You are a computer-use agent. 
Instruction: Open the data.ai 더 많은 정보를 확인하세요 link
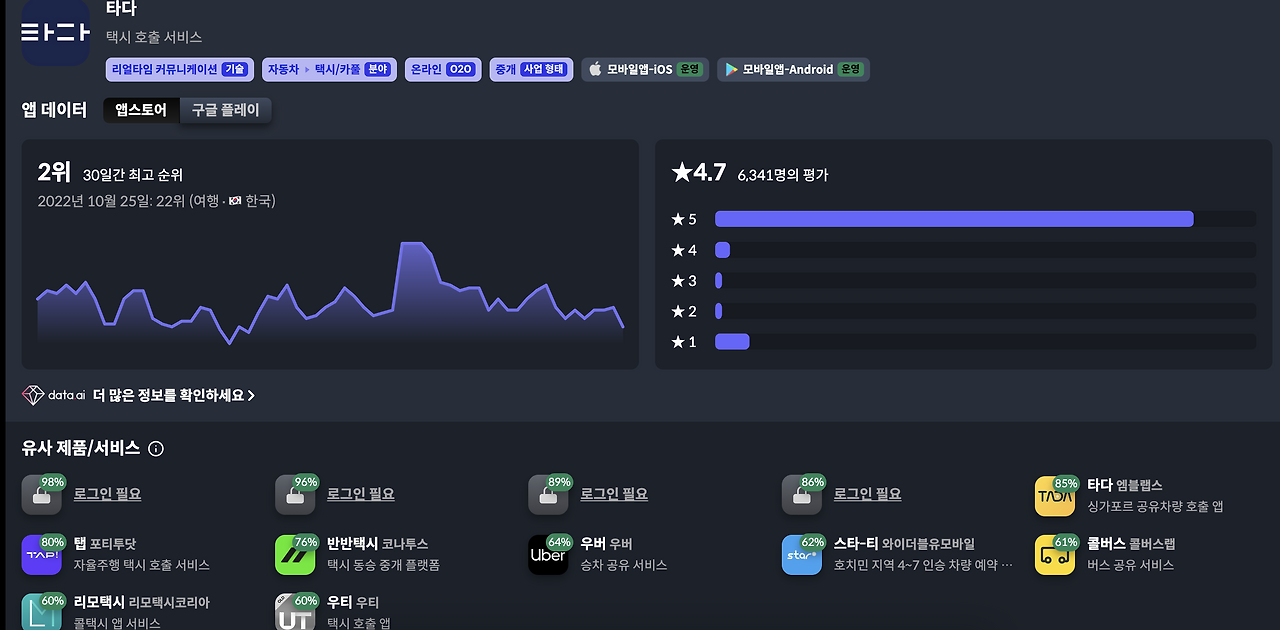tap(139, 395)
